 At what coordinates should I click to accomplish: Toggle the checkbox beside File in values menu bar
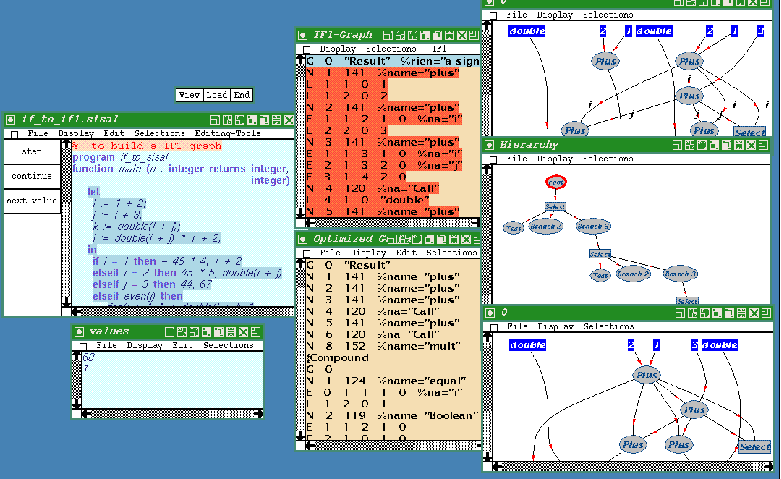click(x=83, y=346)
